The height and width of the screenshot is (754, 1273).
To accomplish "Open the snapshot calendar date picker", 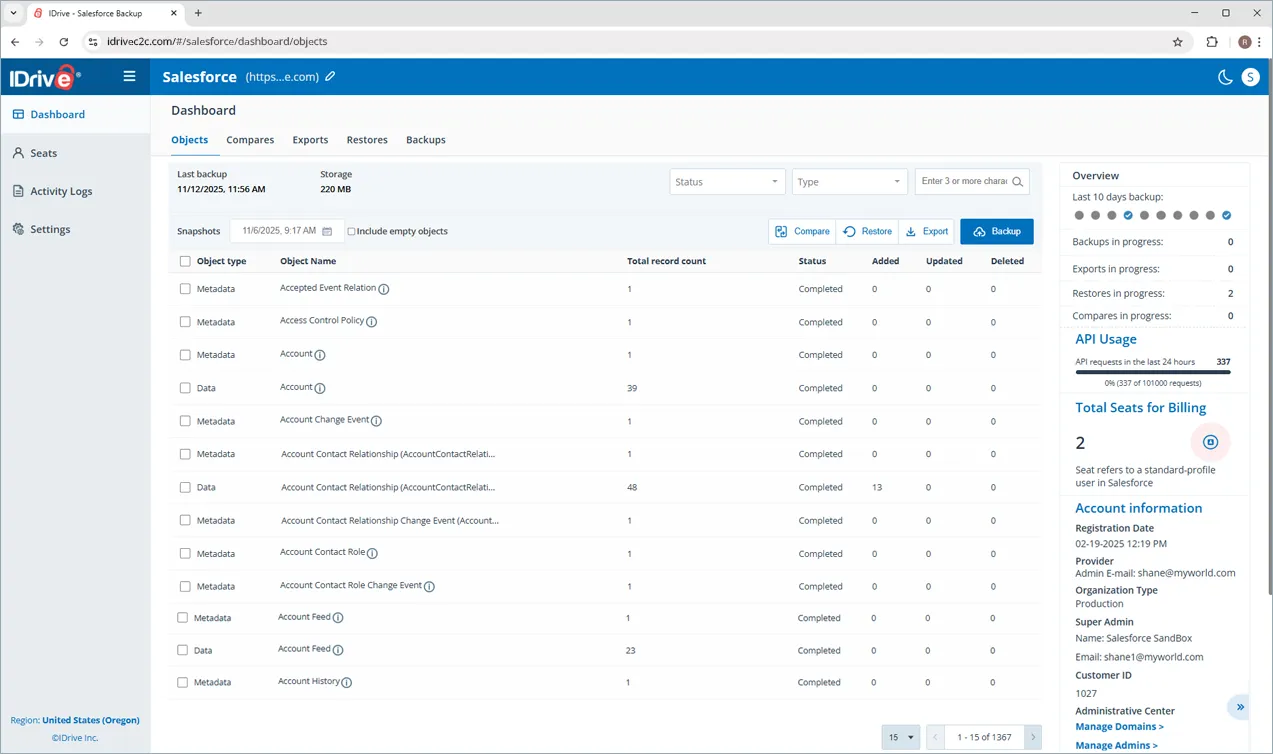I will [327, 232].
